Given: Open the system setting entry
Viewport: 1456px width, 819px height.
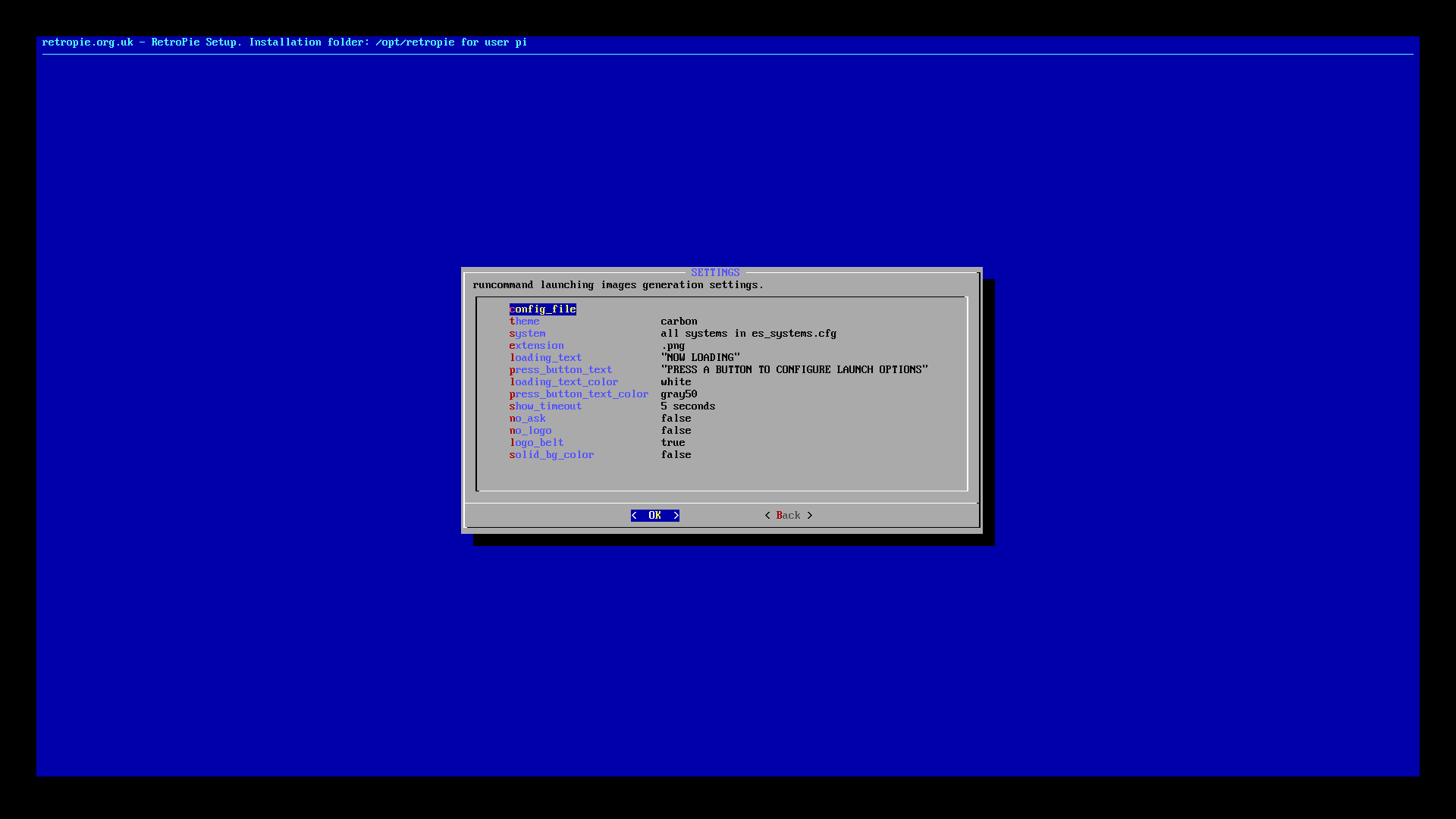Looking at the screenshot, I should [527, 334].
